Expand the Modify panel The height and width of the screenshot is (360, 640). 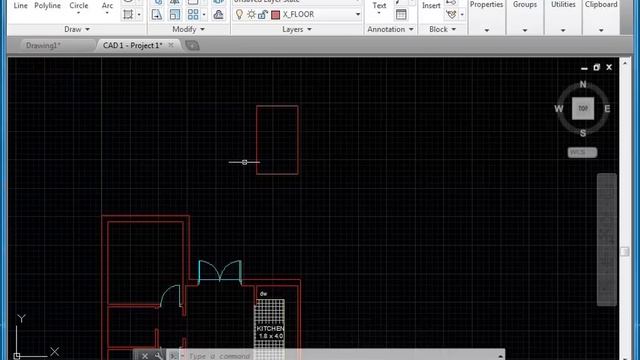188,29
